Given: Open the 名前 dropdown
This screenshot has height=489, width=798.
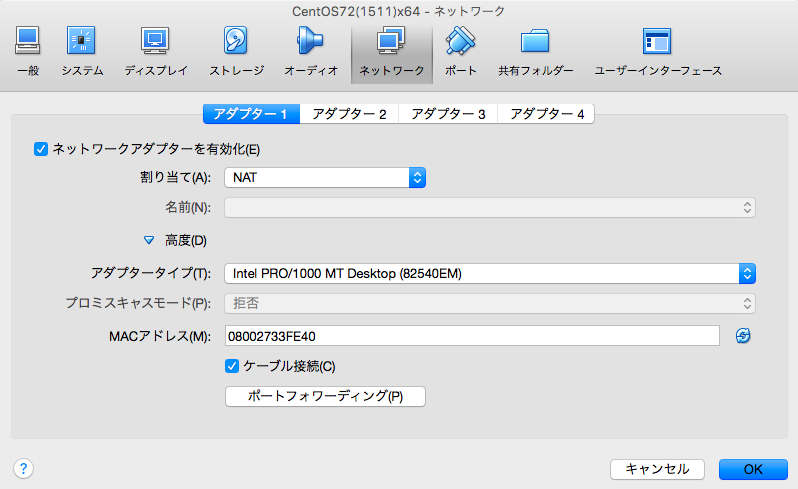Looking at the screenshot, I should pos(490,208).
